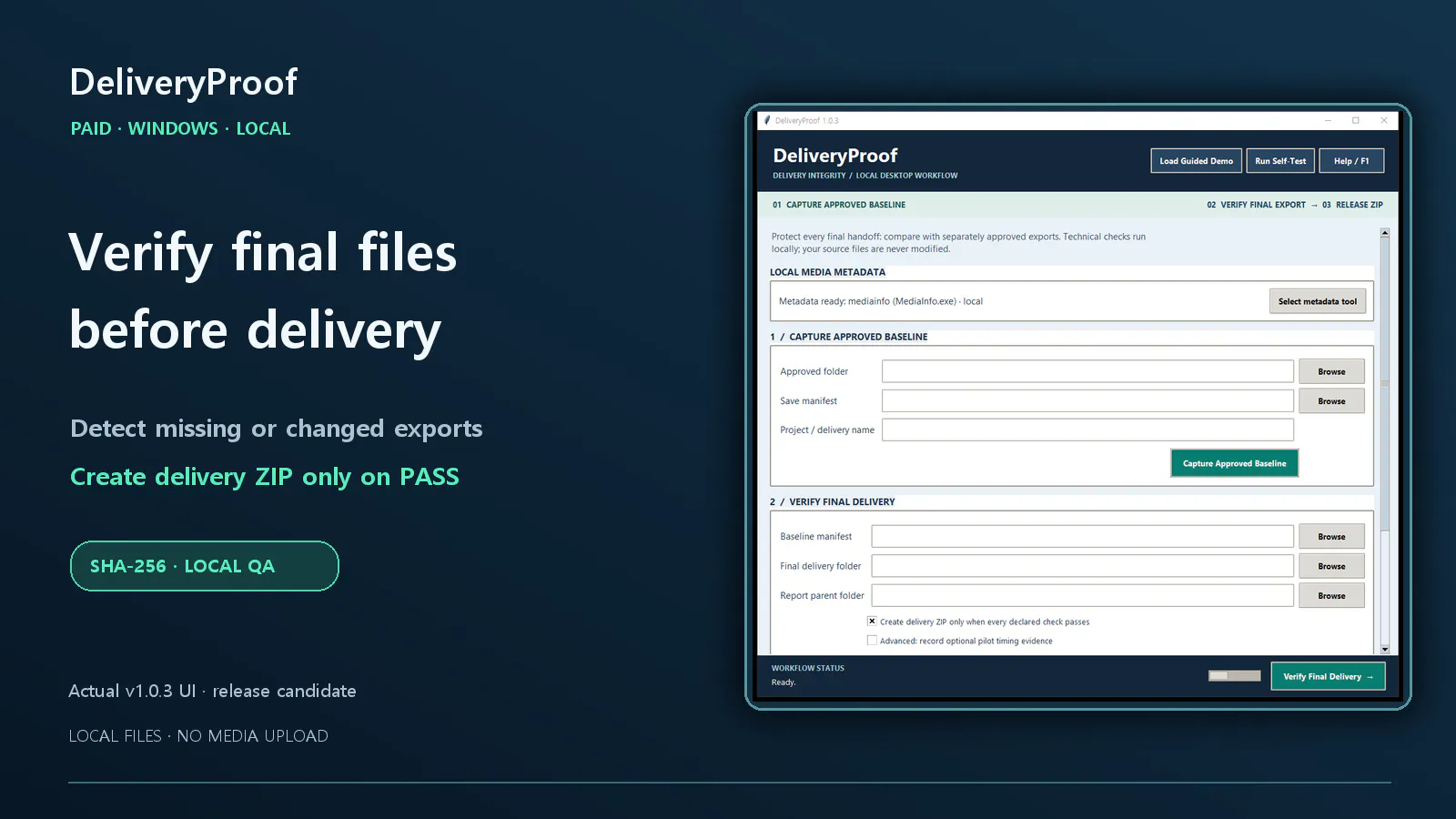Click the DeliveryProof feather icon in title bar
The image size is (1456, 819).
click(x=767, y=120)
